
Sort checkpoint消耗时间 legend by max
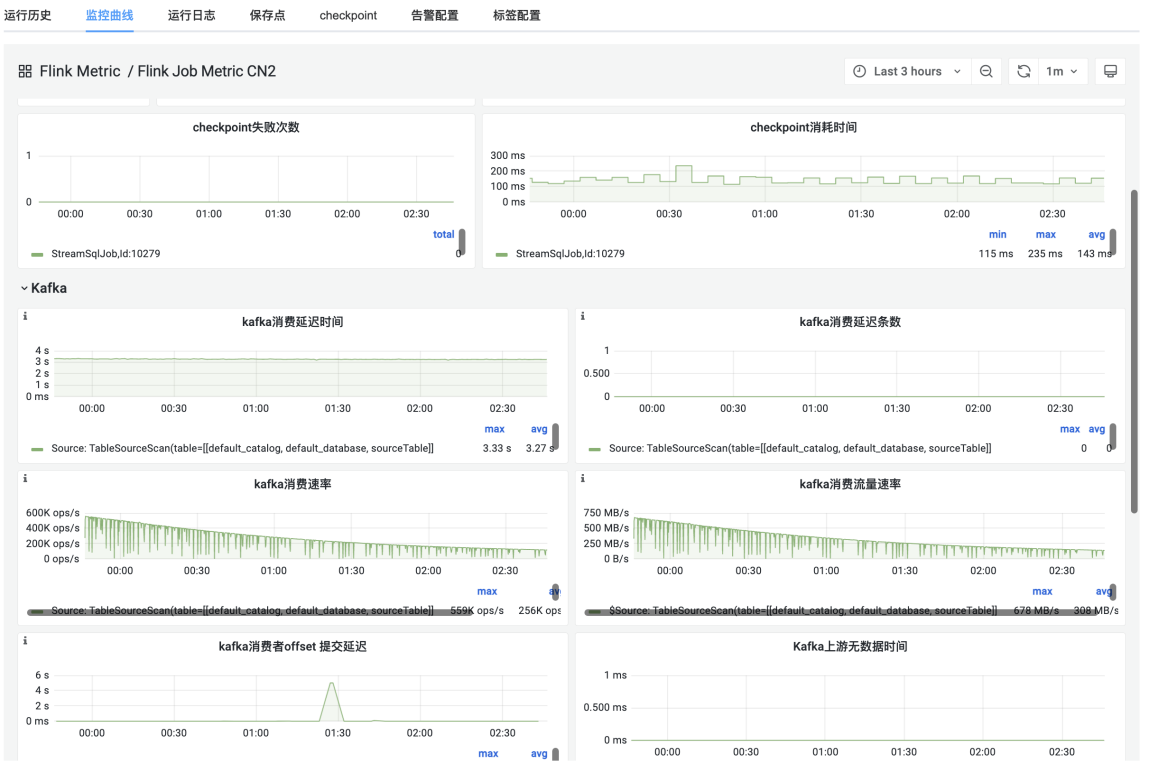1046,235
